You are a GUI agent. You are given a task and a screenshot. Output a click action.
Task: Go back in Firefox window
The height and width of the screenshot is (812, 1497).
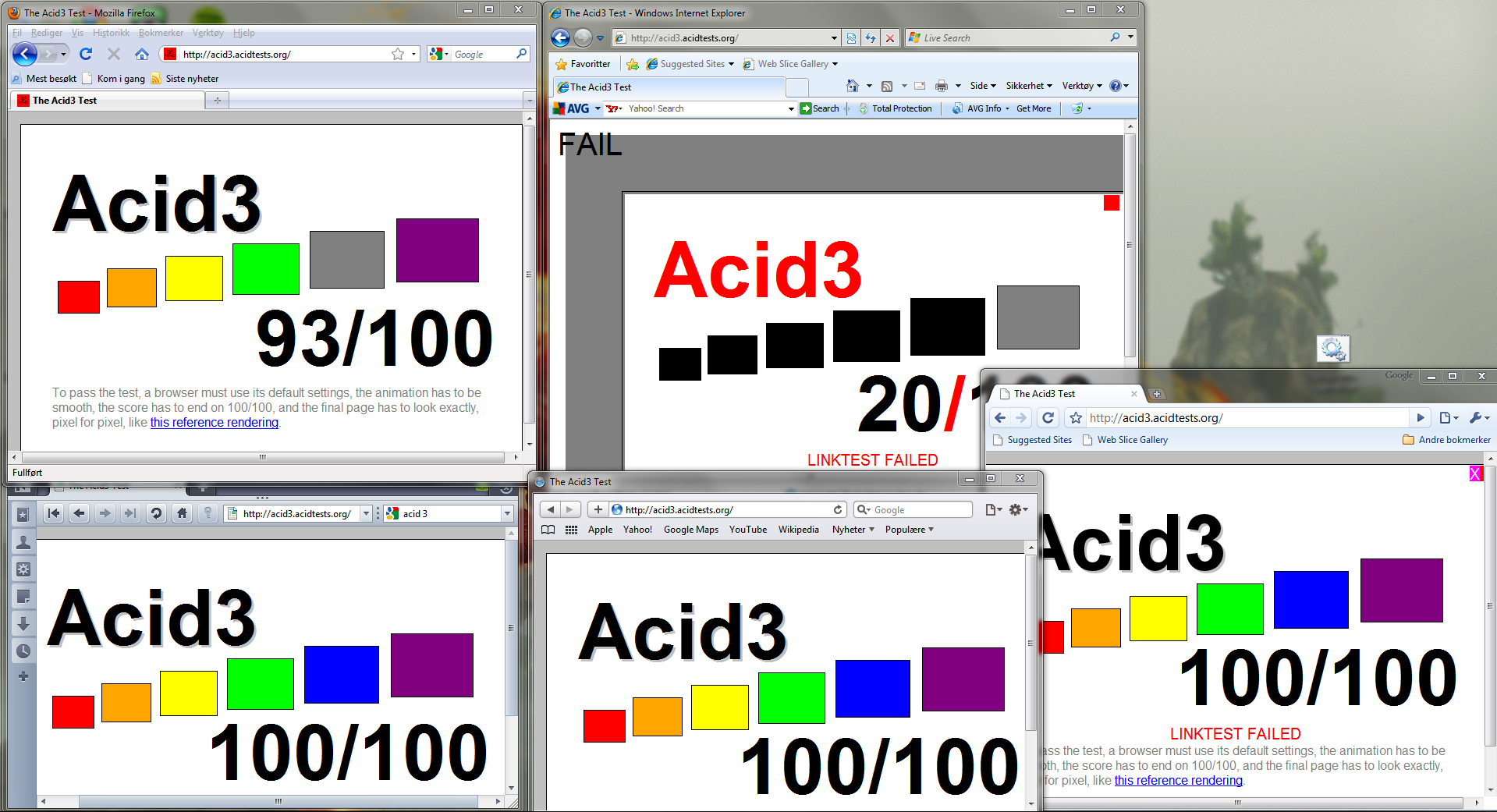pos(25,54)
